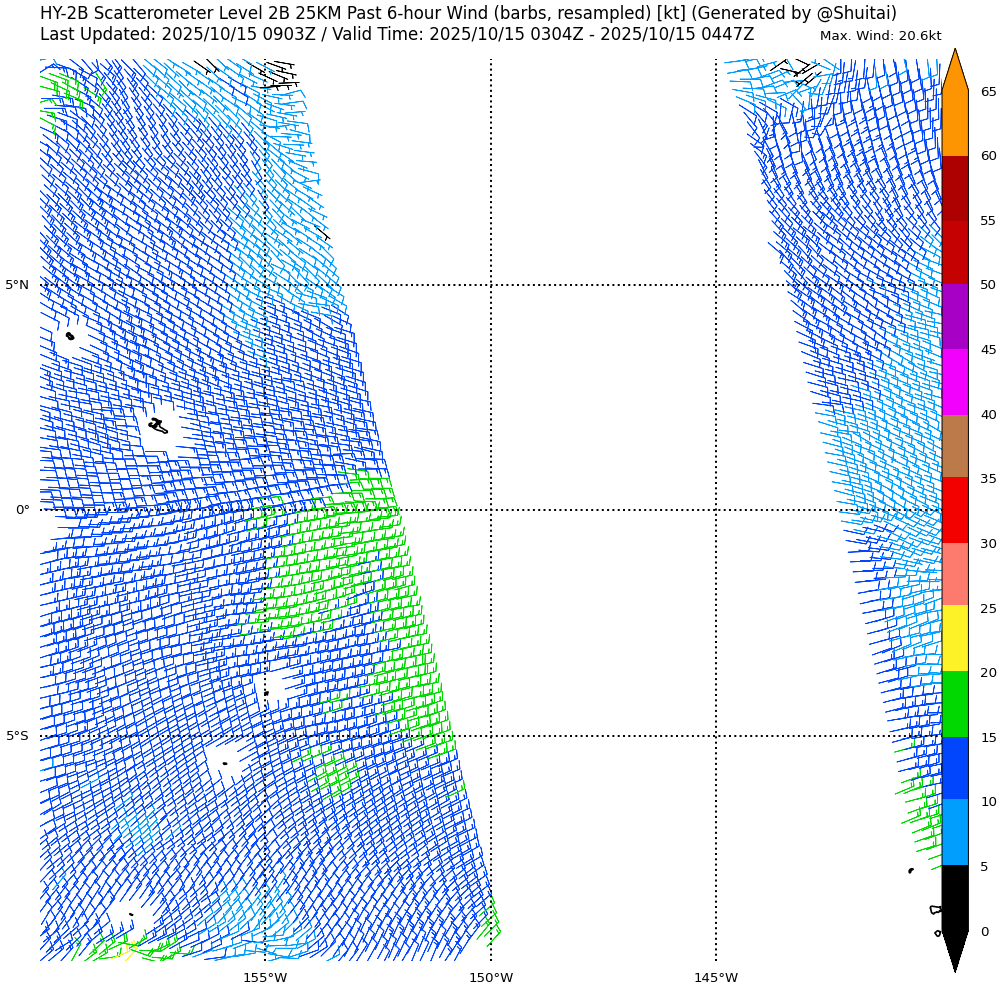Select the yellow 20–25 kt colorbar segment
The height and width of the screenshot is (989, 1002).
point(955,639)
